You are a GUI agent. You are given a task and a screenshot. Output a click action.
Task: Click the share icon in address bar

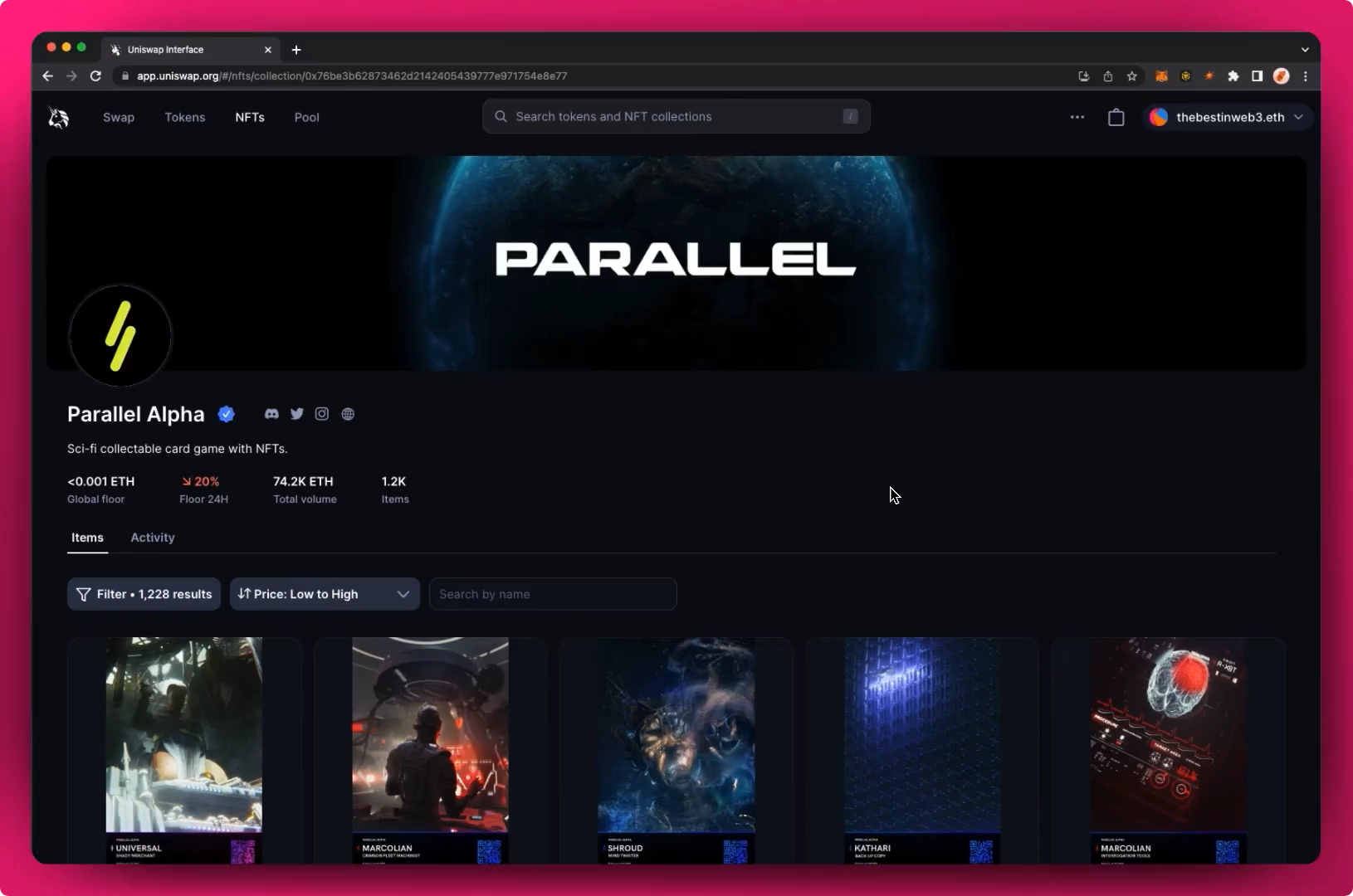pos(1108,76)
